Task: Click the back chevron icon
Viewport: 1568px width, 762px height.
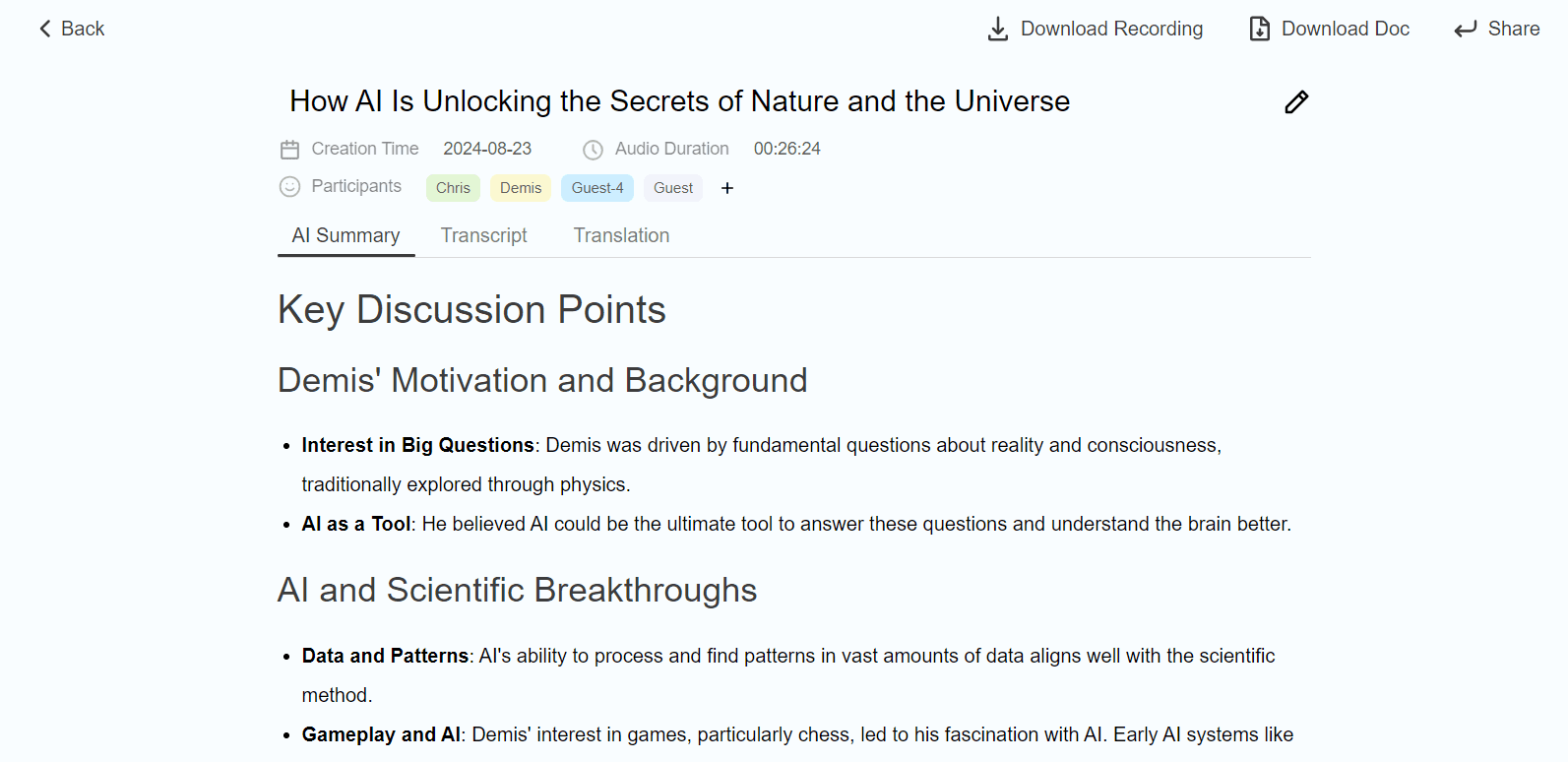Action: pos(45,30)
